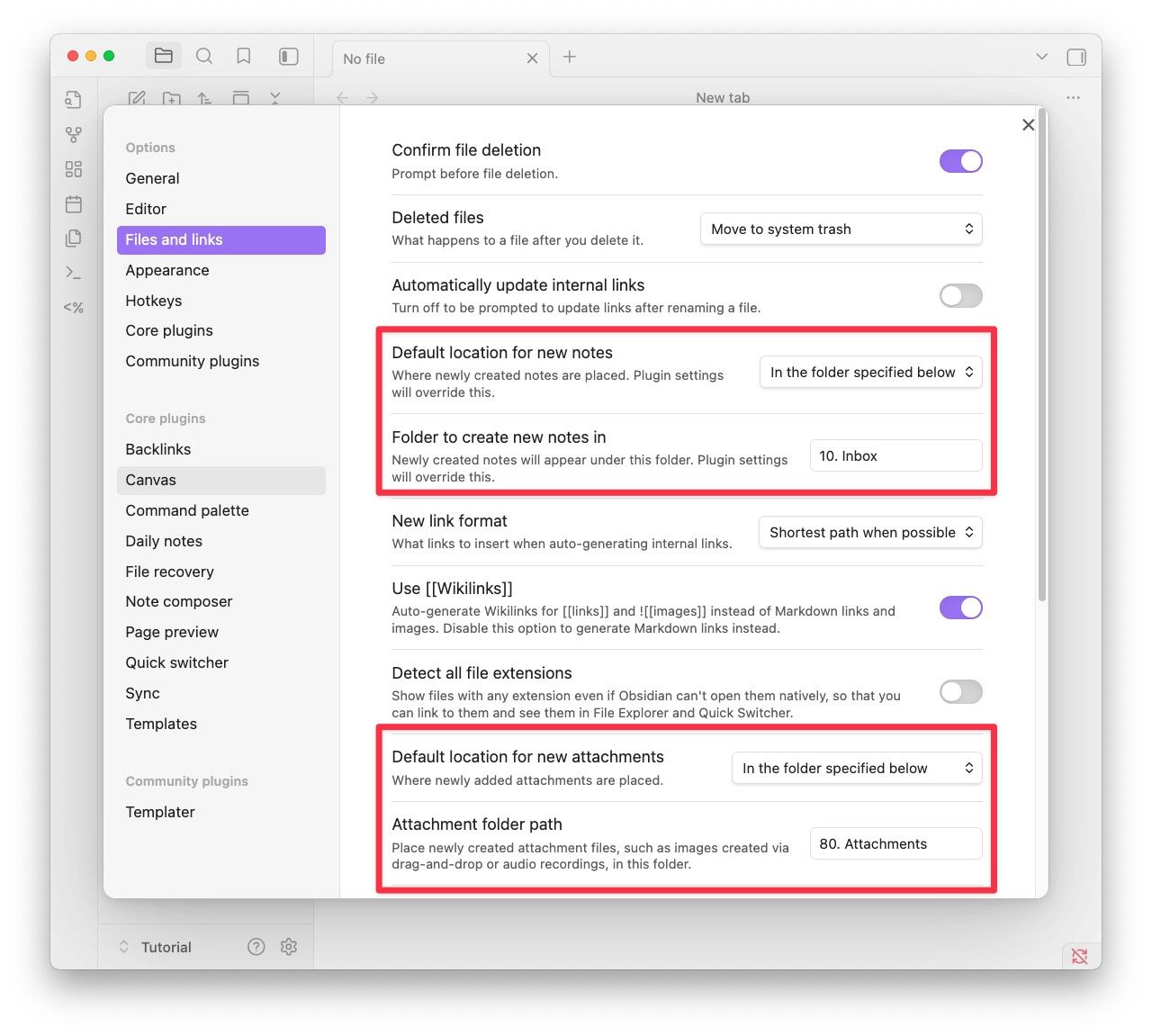Add a new tab with plus
The height and width of the screenshot is (1036, 1152).
tap(570, 57)
